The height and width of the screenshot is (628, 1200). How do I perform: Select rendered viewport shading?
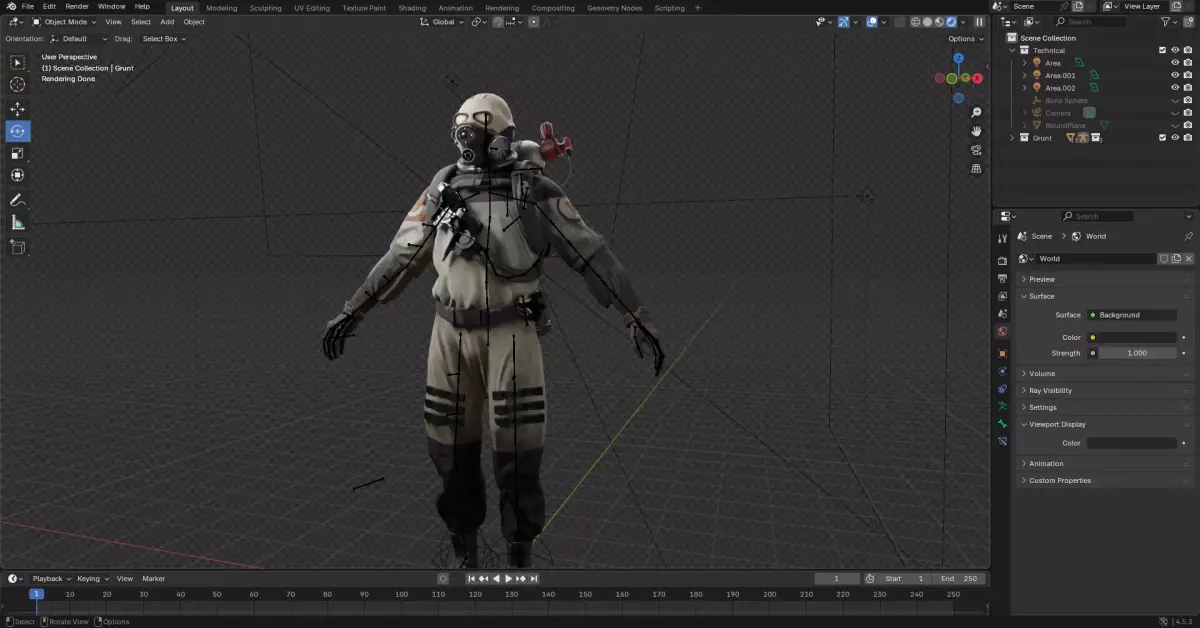pos(951,22)
